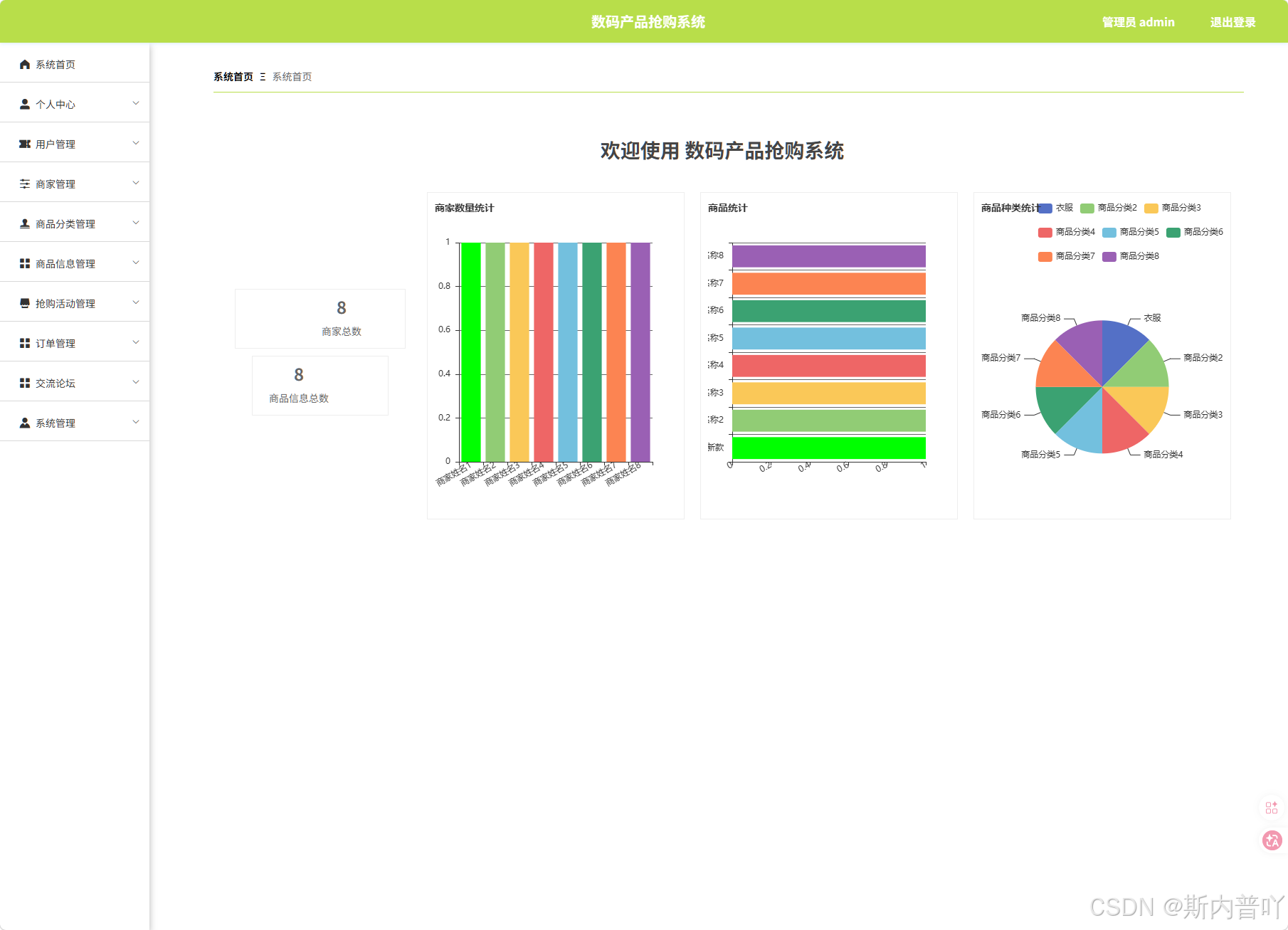Click the gray 系统首页 breadcrumb item

tap(292, 77)
